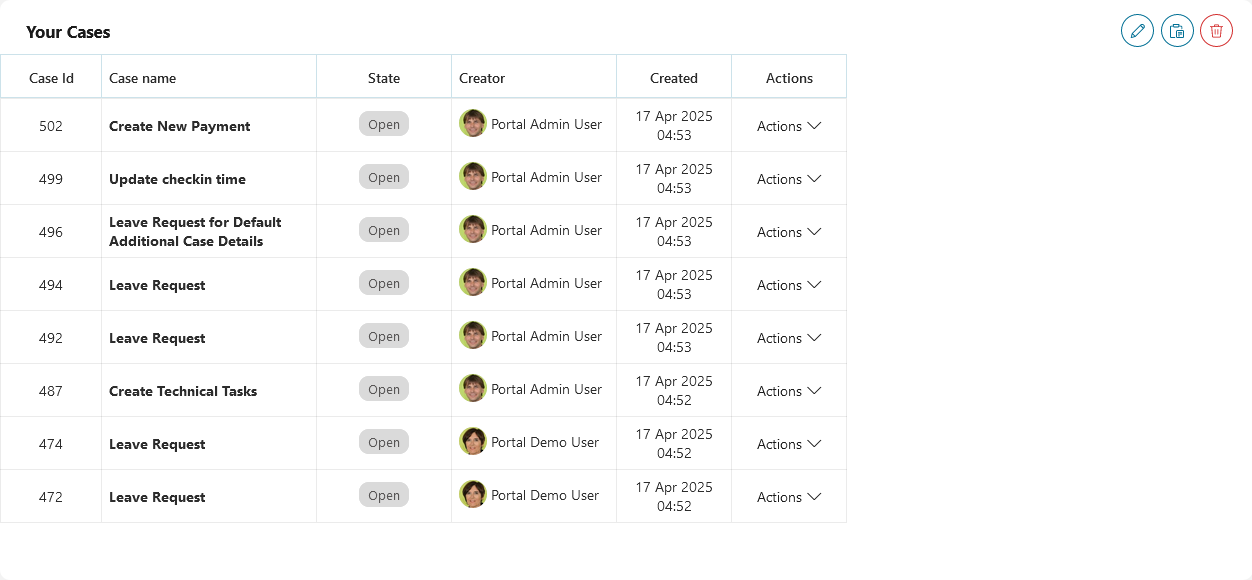This screenshot has width=1252, height=580.
Task: Open the Actions dropdown for case 502
Action: click(789, 126)
